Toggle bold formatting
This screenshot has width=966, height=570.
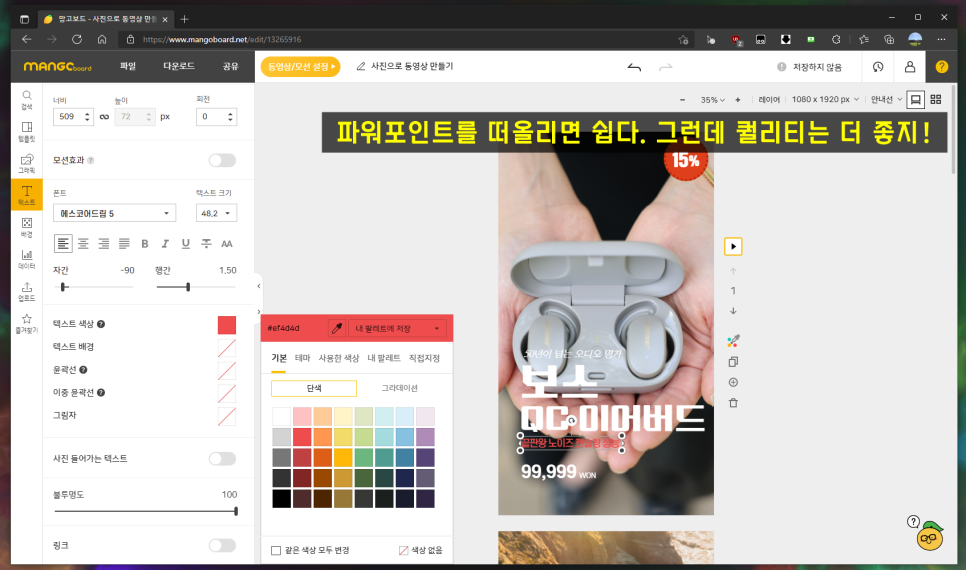pyautogui.click(x=145, y=243)
